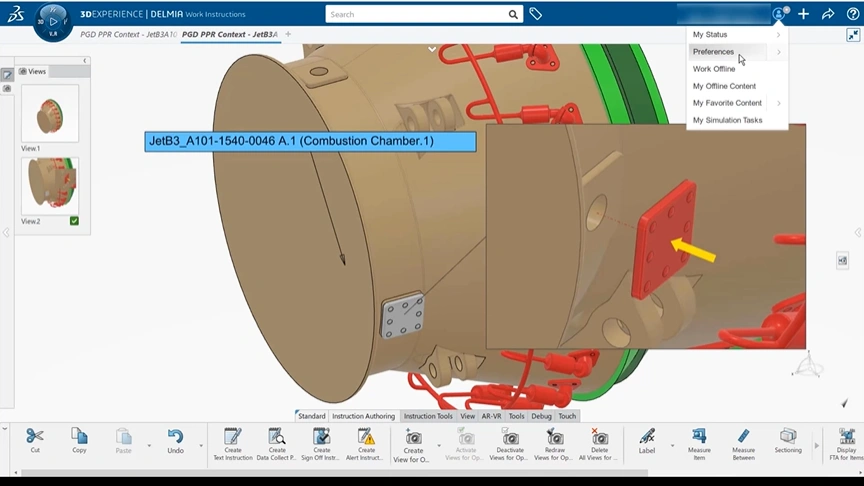Click the fullscreen expand icon top right
This screenshot has width=864, height=486.
point(853,35)
